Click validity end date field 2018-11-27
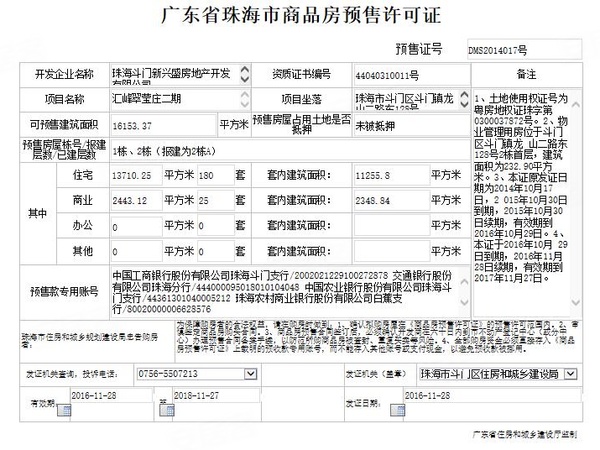The height and width of the screenshot is (450, 600). [216, 395]
